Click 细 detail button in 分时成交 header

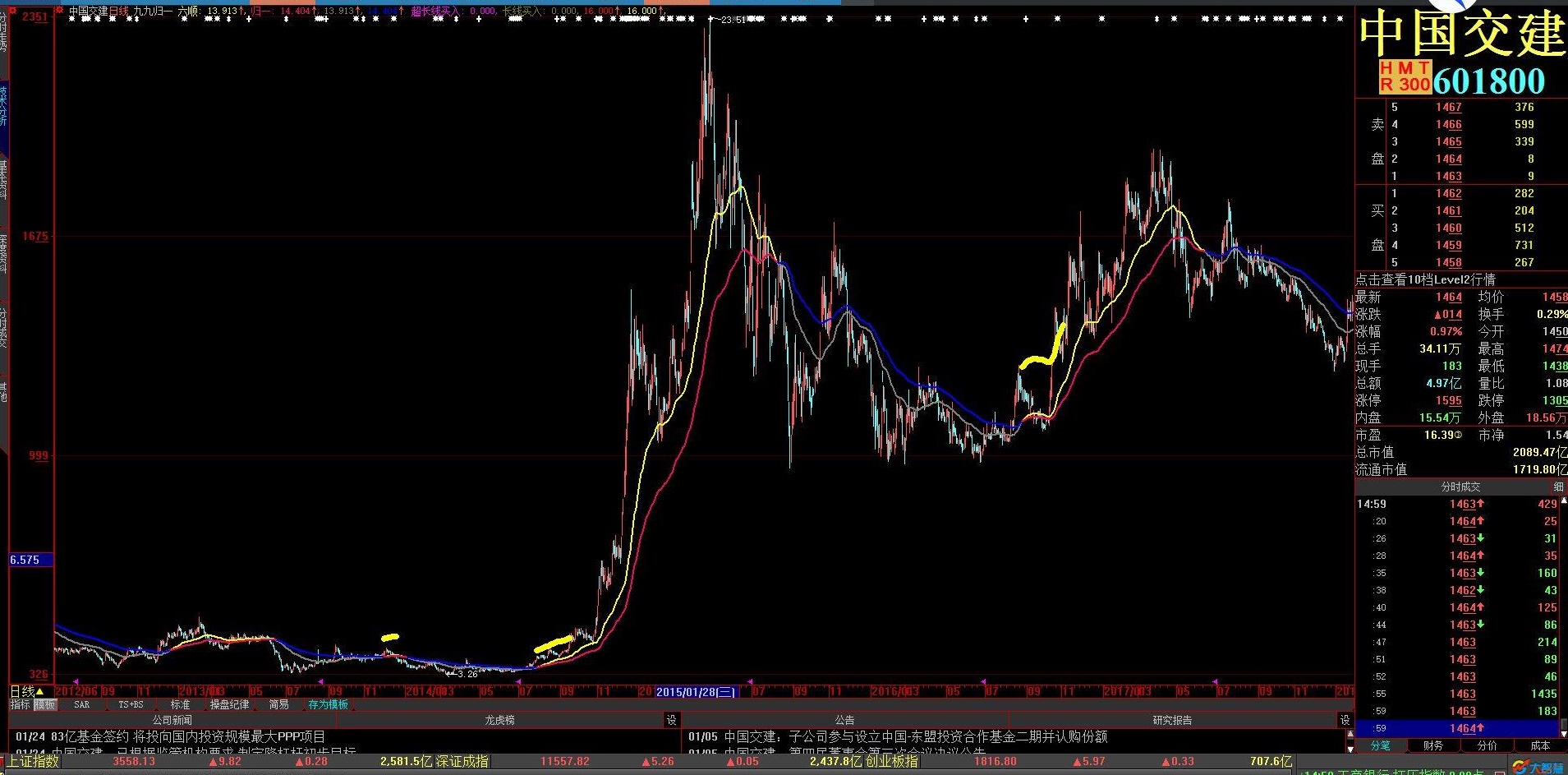pos(1558,487)
